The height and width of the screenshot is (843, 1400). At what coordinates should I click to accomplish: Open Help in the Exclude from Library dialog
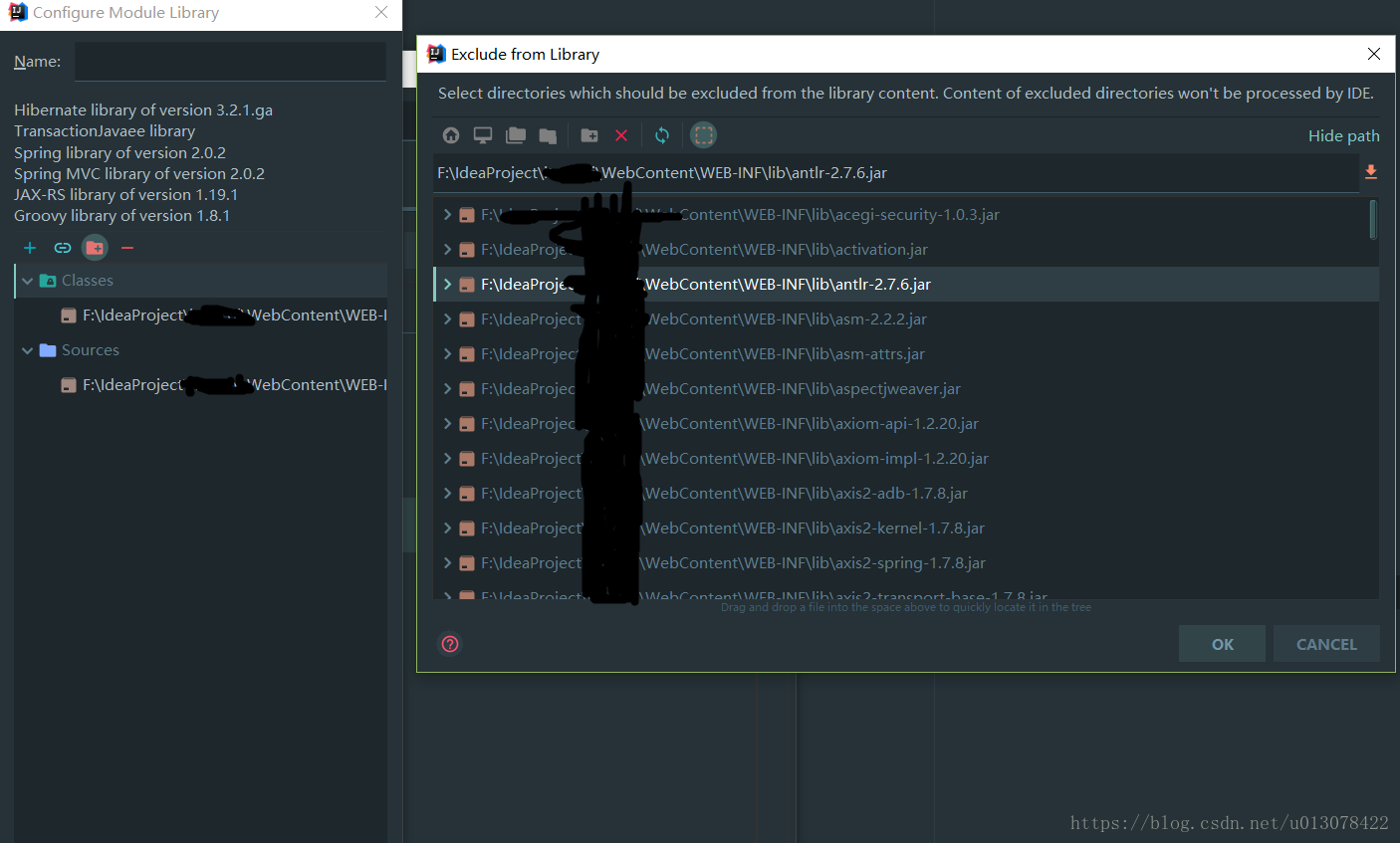point(450,644)
